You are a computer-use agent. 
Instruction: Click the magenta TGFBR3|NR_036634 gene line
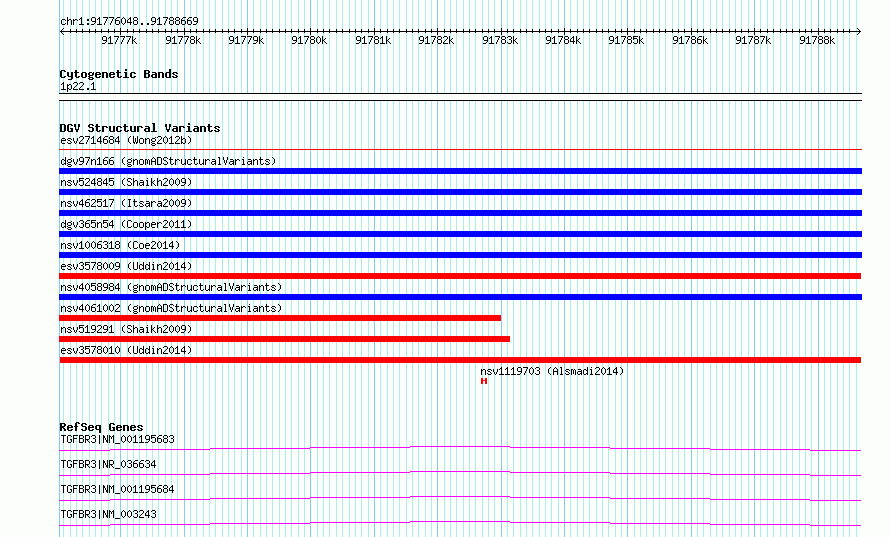click(460, 473)
